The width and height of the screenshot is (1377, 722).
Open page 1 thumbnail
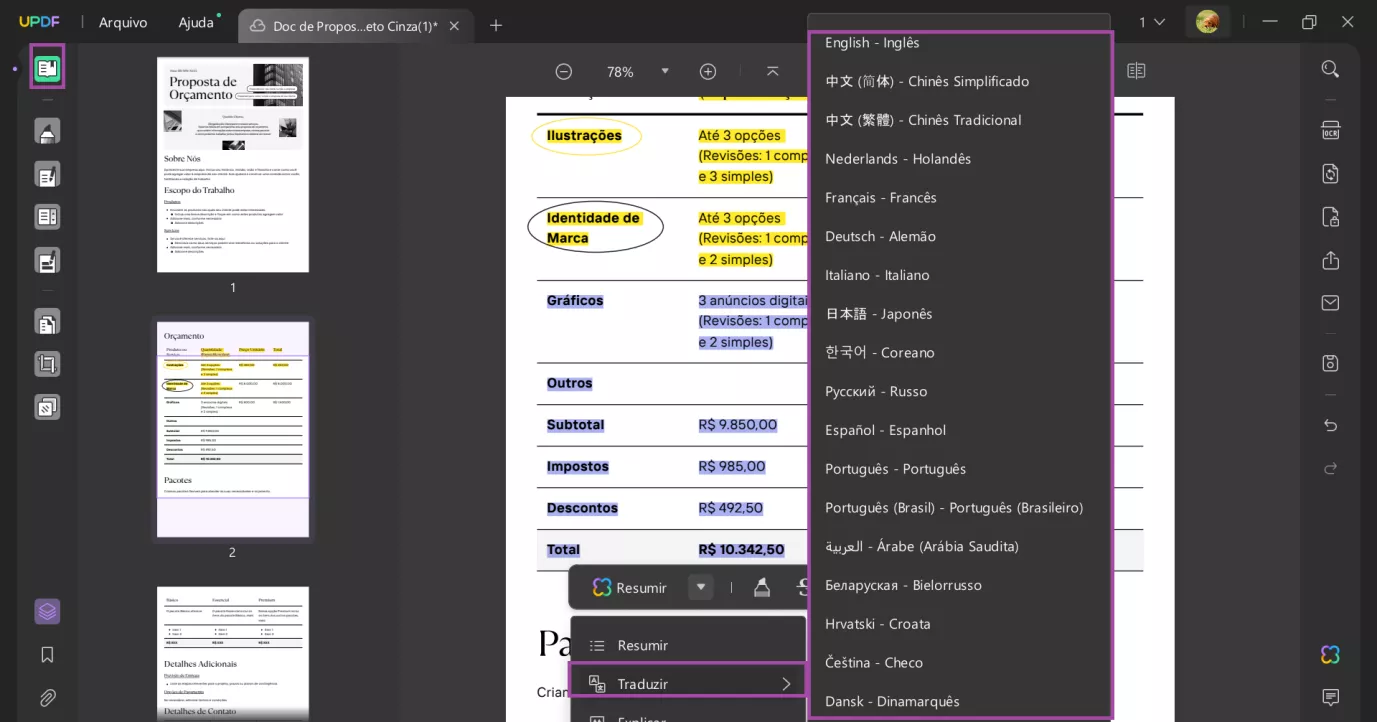pyautogui.click(x=233, y=165)
